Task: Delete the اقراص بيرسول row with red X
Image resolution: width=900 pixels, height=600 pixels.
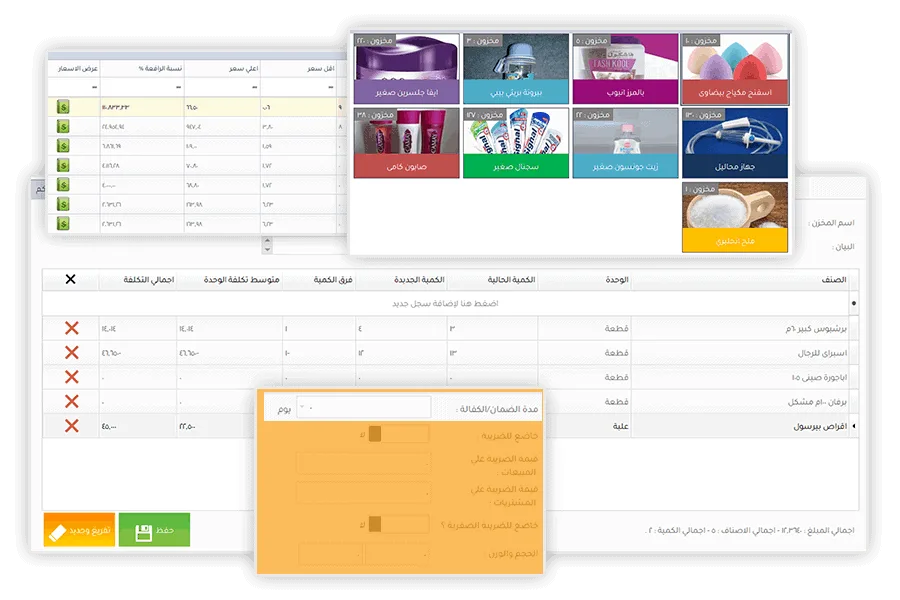Action: point(71,426)
